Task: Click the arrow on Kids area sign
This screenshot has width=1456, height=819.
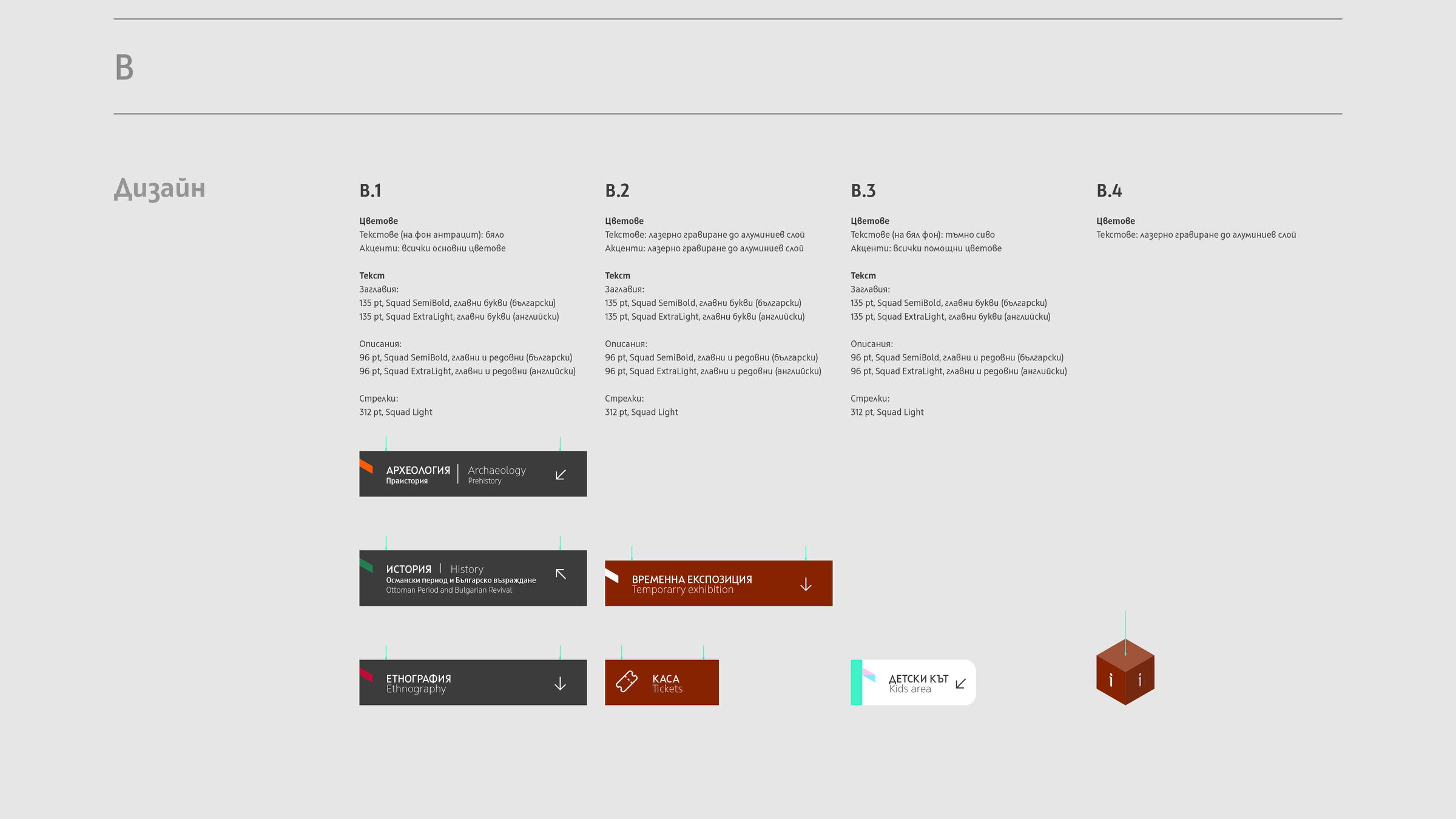Action: 960,684
